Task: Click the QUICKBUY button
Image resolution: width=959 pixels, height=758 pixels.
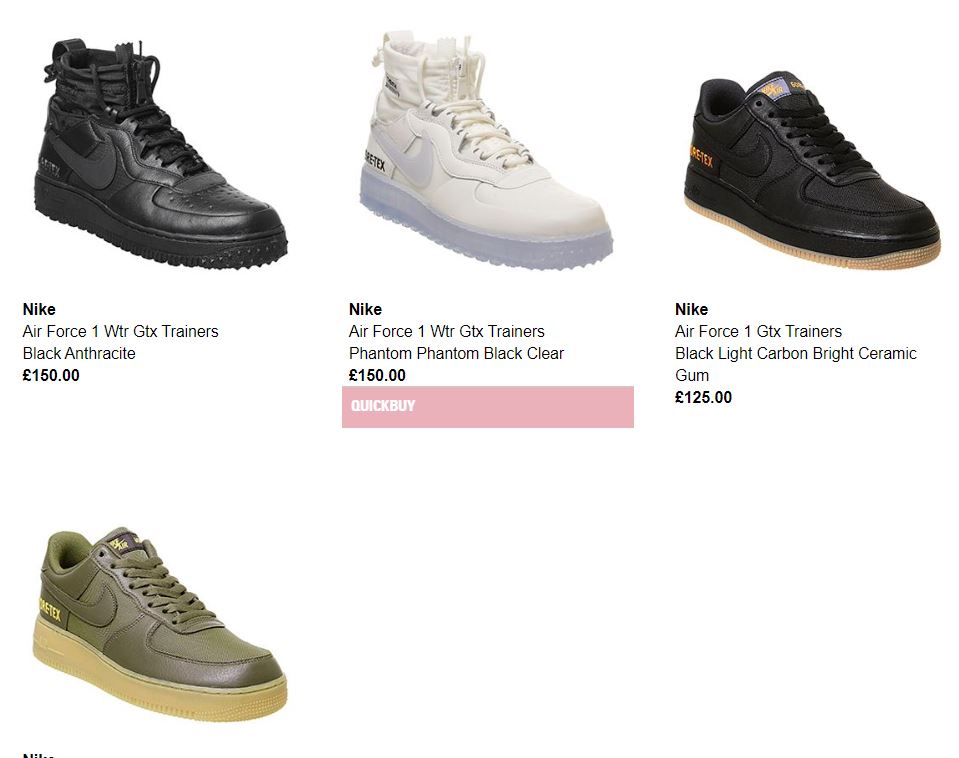Action: pos(487,407)
